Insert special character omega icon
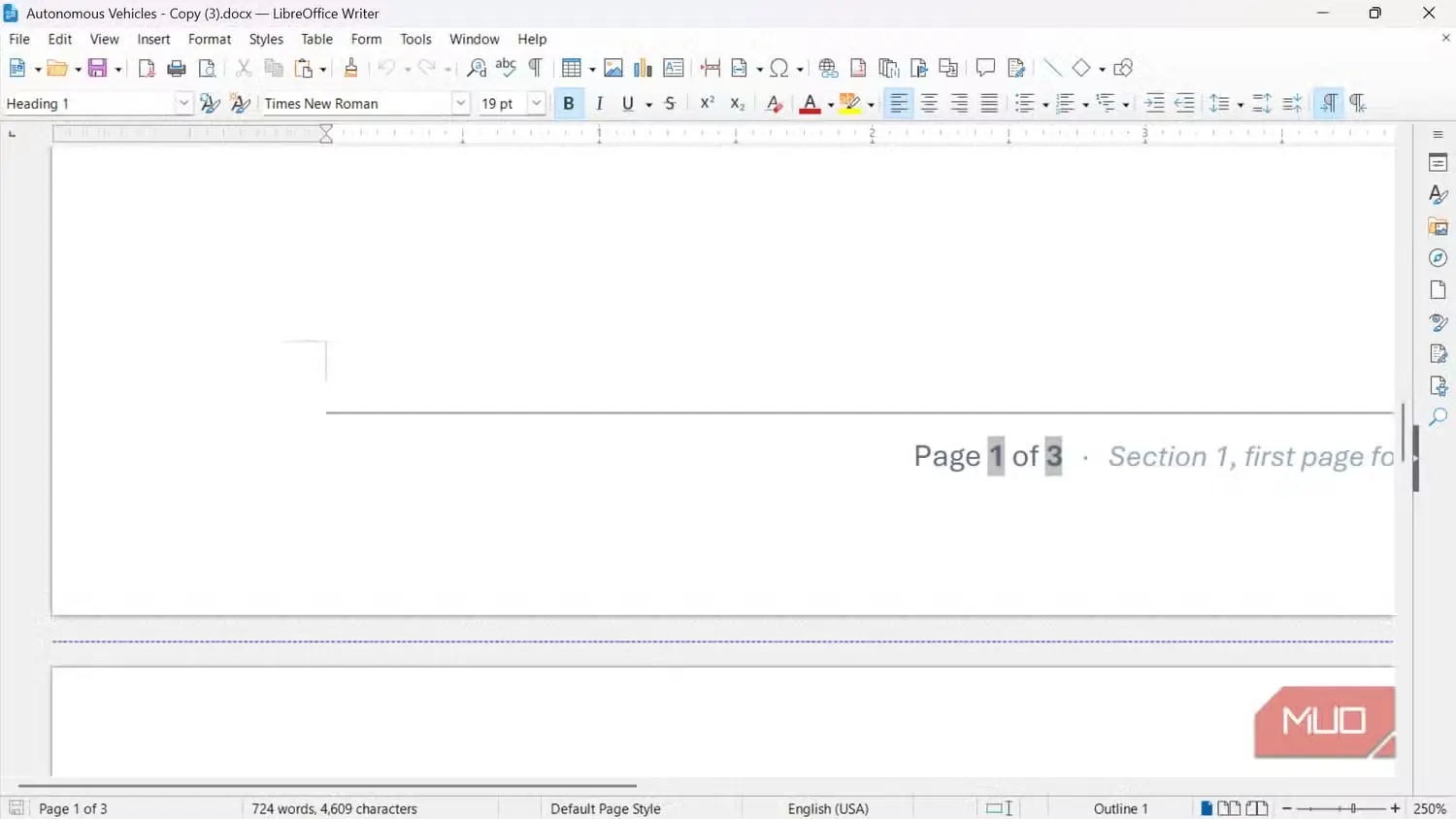1456x819 pixels. (x=779, y=68)
